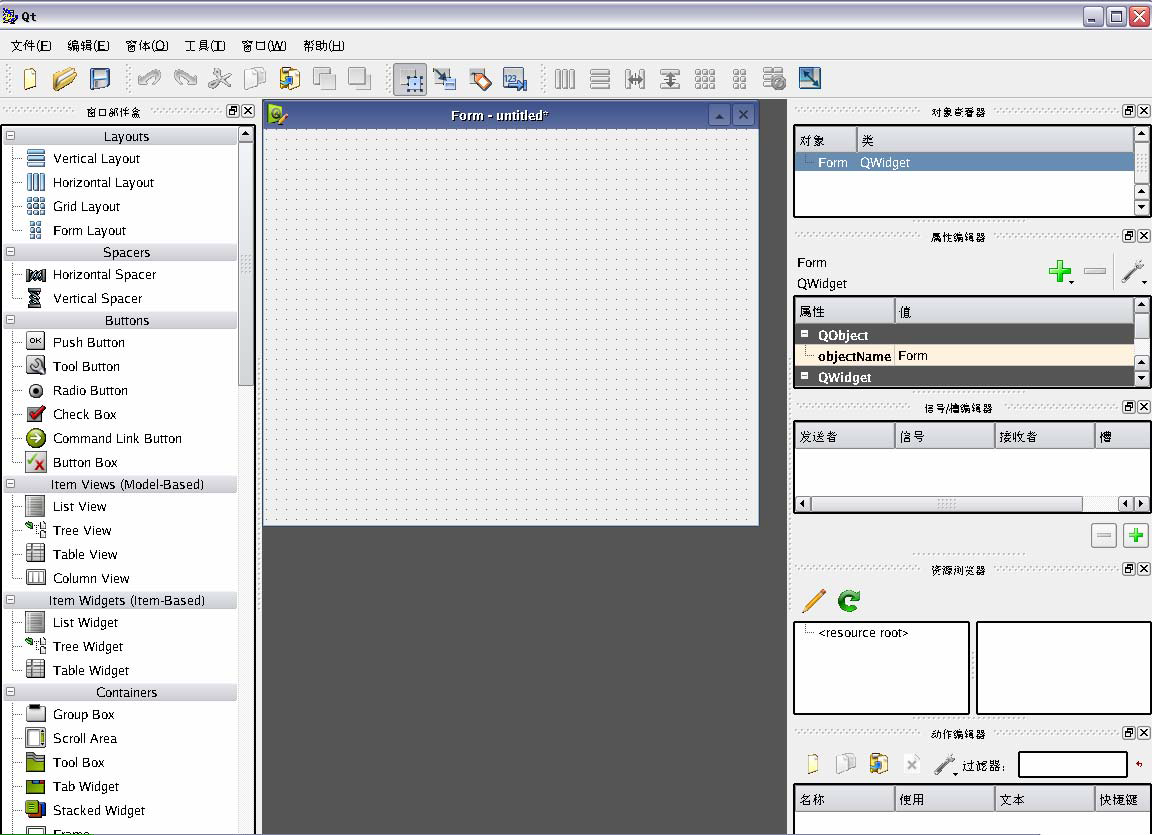Click the Paste icon in the toolbar
This screenshot has height=835, width=1152.
click(x=290, y=79)
